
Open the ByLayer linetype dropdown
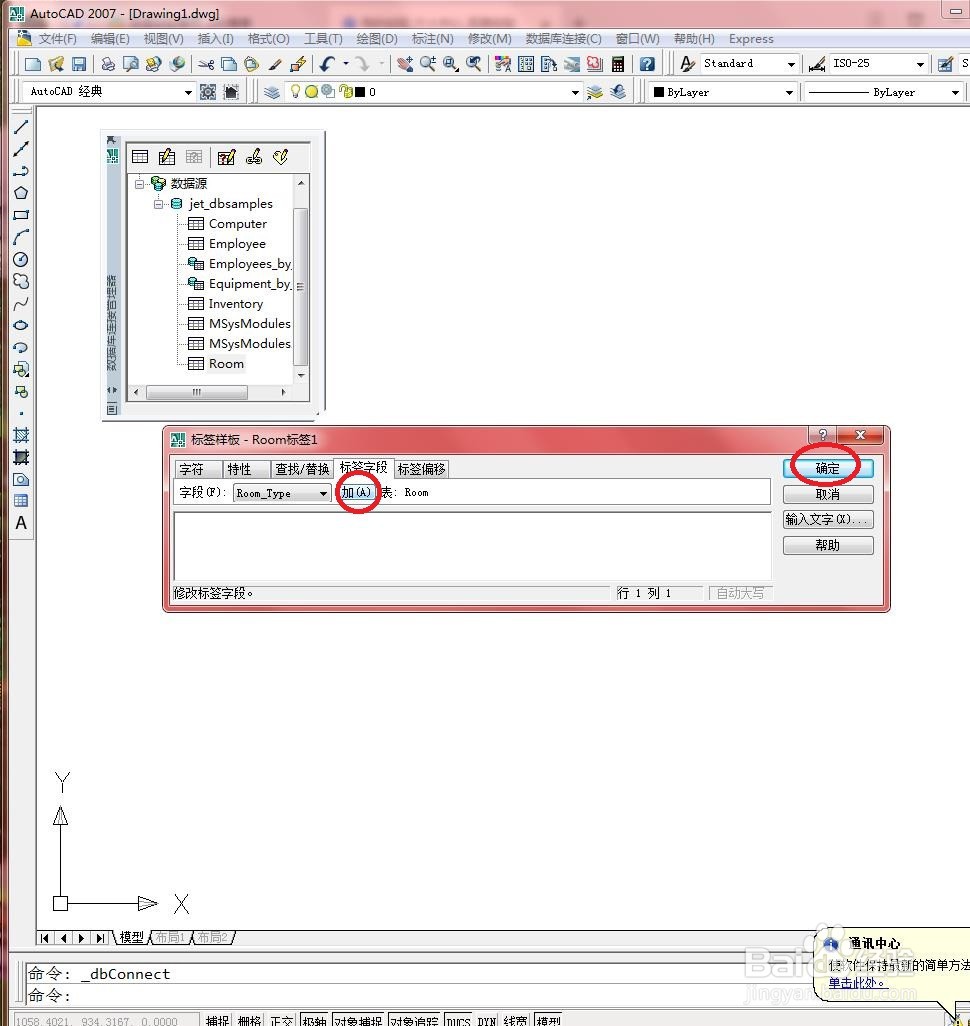click(x=955, y=92)
